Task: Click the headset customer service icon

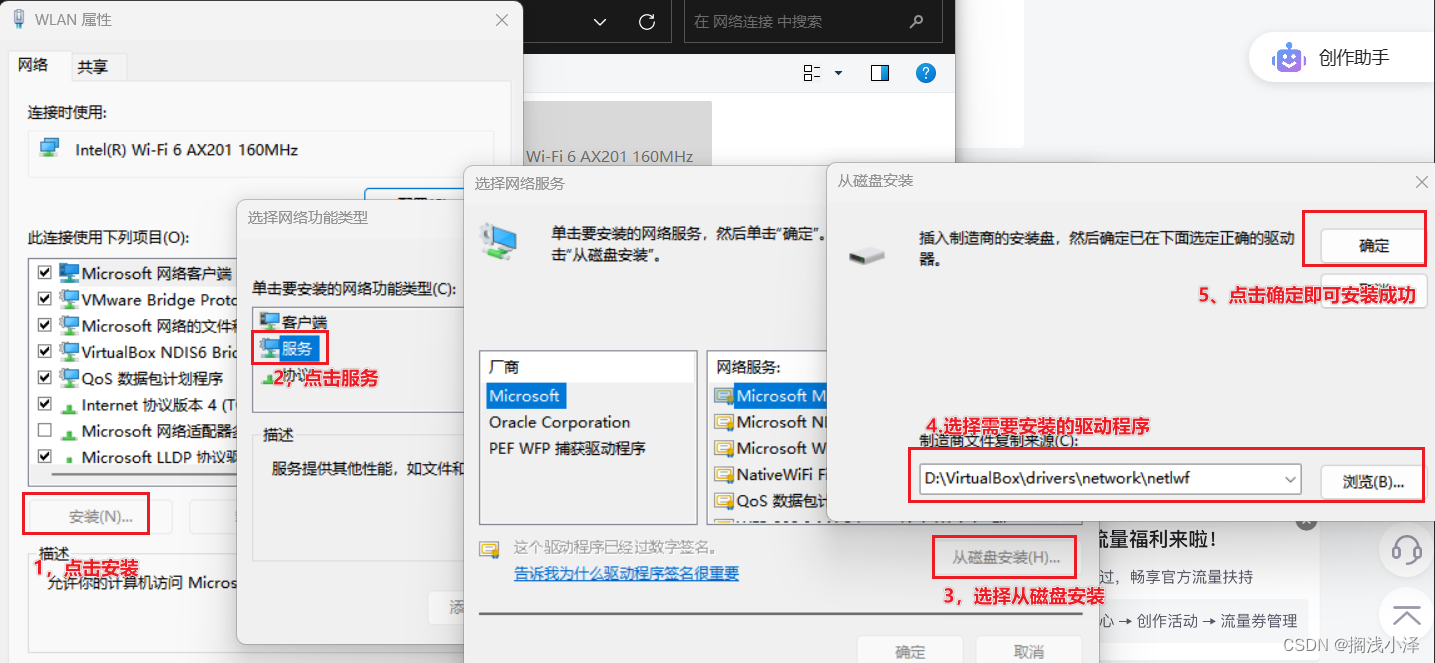Action: click(x=1407, y=549)
